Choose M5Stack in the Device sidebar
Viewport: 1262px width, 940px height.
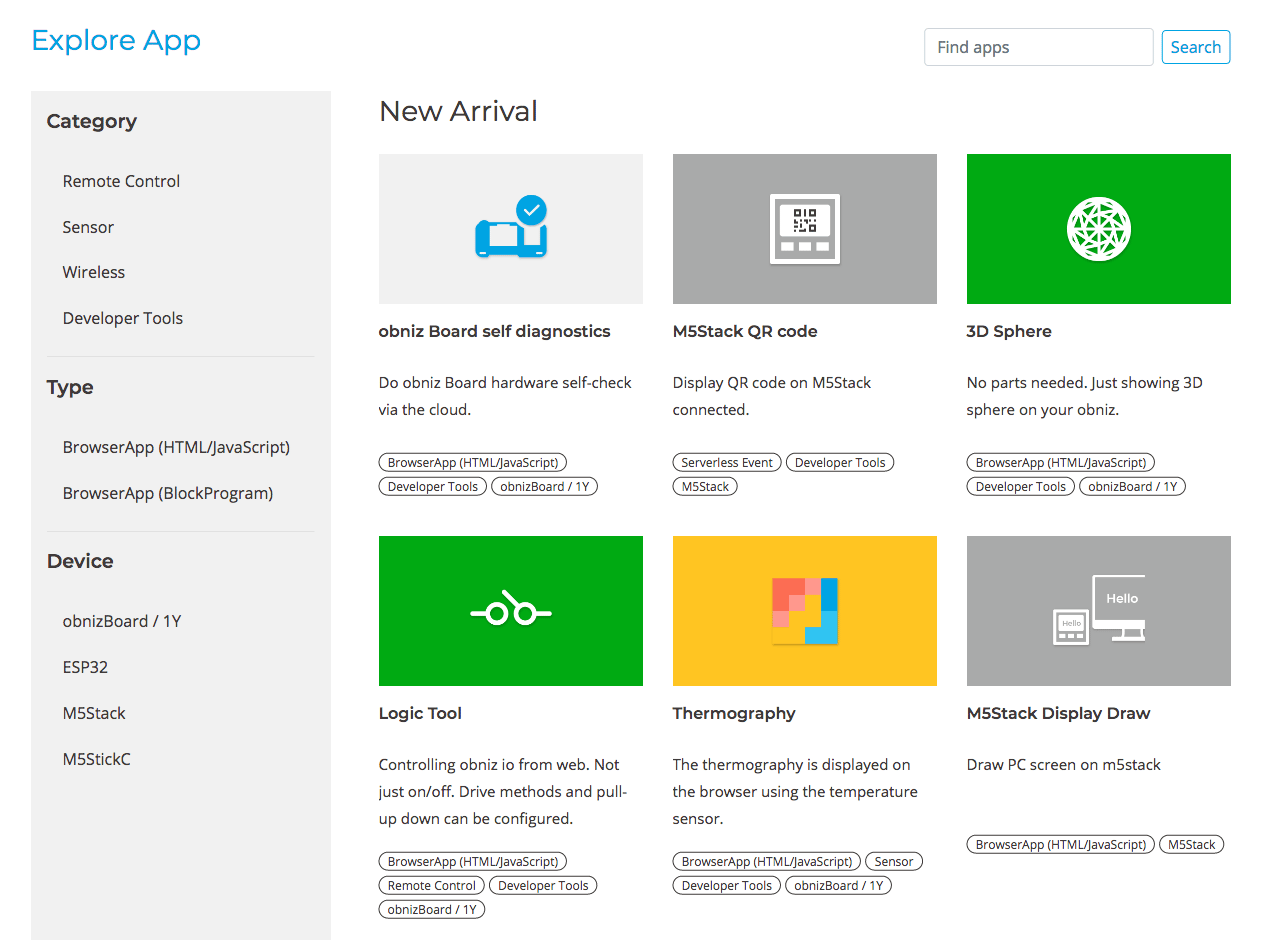tap(94, 713)
